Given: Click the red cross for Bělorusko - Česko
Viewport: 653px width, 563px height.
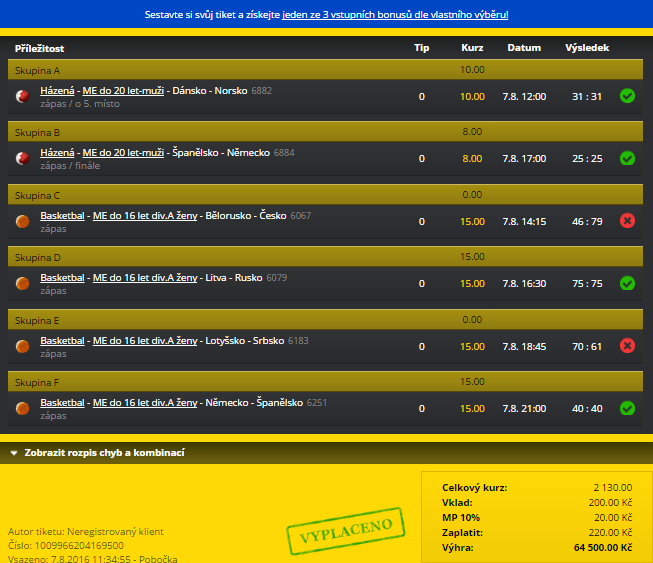Looking at the screenshot, I should (x=627, y=221).
